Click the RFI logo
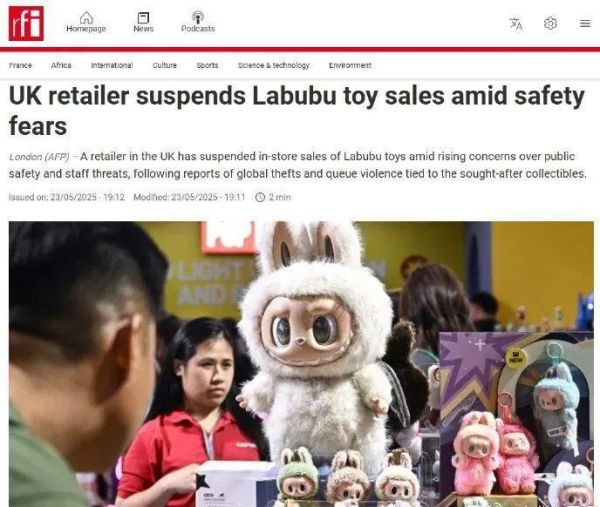The width and height of the screenshot is (600, 507). pos(26,23)
